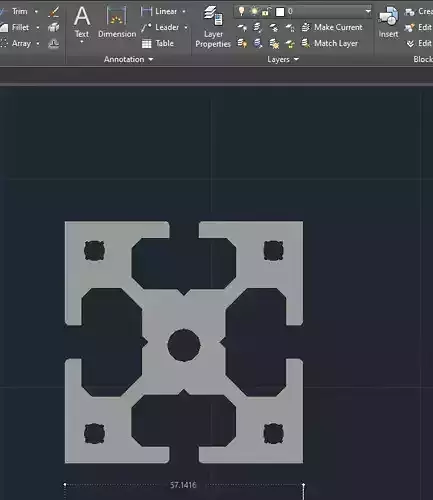Toggle the layer freeze sun icon
The height and width of the screenshot is (500, 433).
click(x=254, y=12)
